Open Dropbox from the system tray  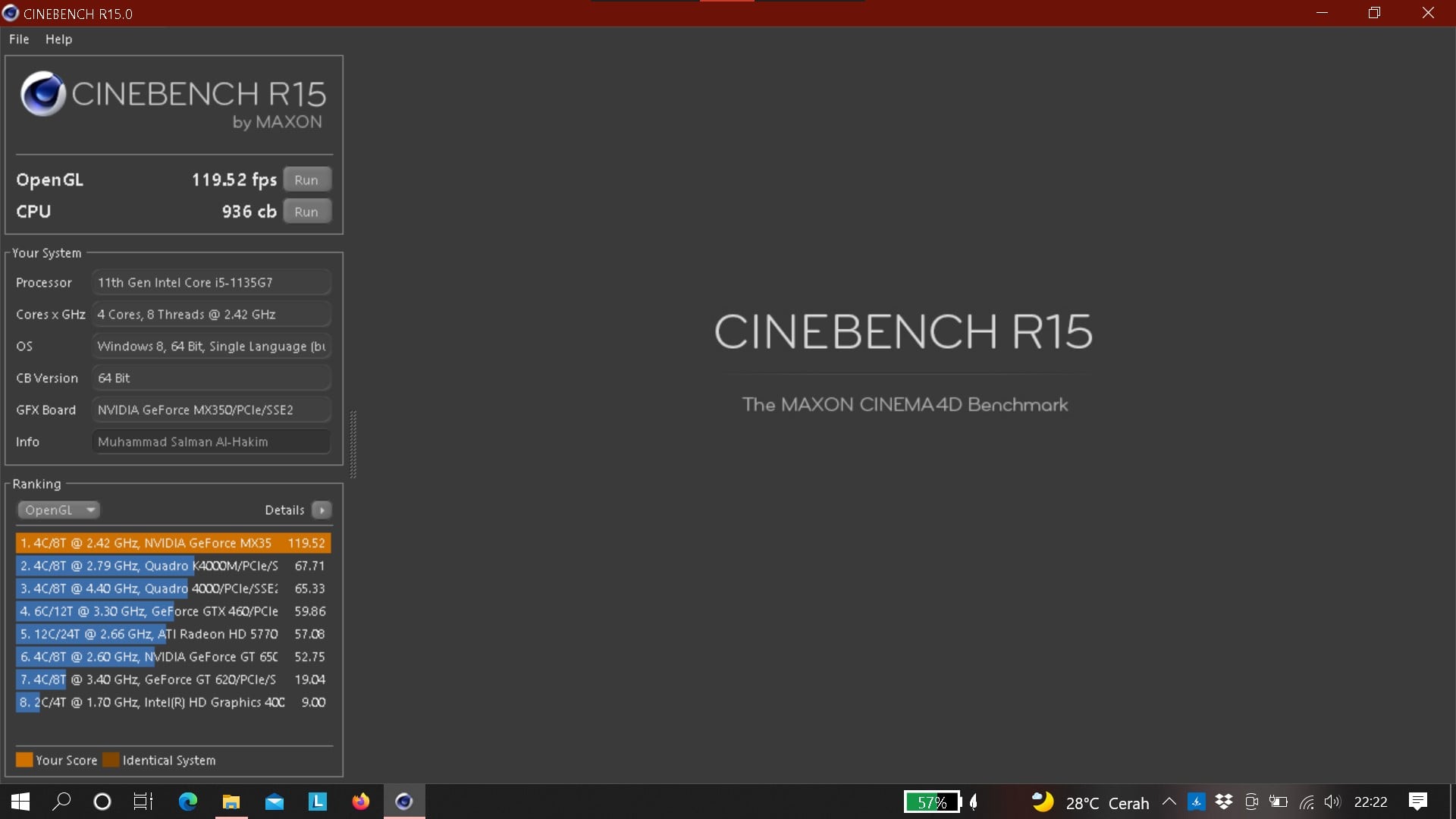(1224, 802)
